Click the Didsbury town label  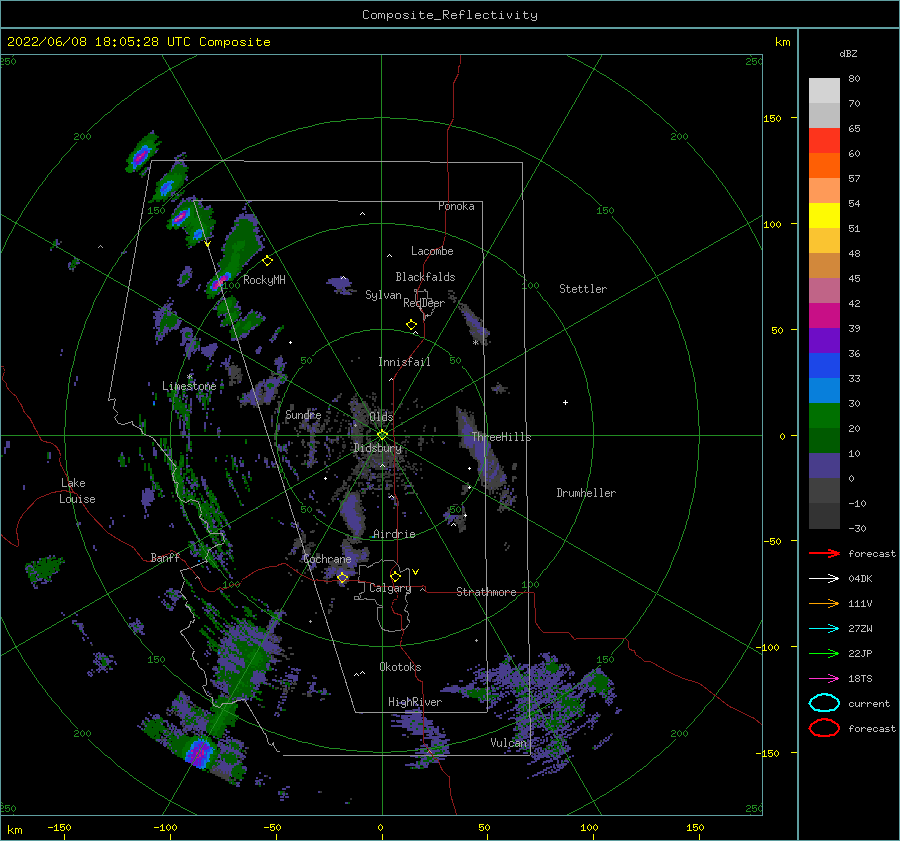[x=378, y=448]
